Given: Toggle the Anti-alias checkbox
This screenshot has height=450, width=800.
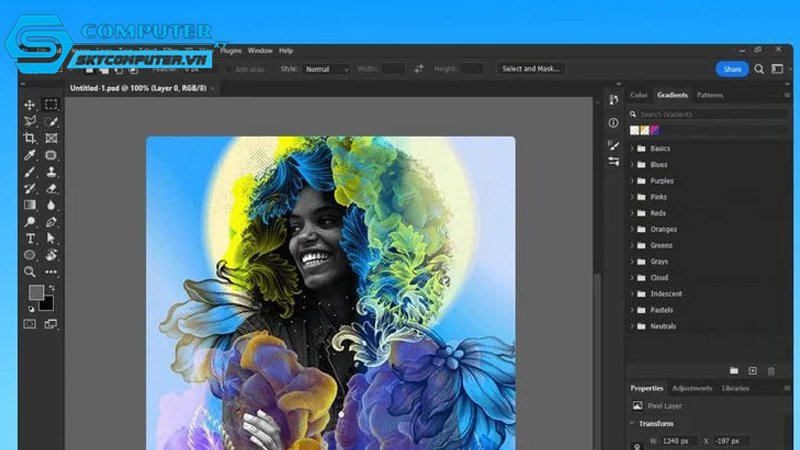Looking at the screenshot, I should pos(229,69).
